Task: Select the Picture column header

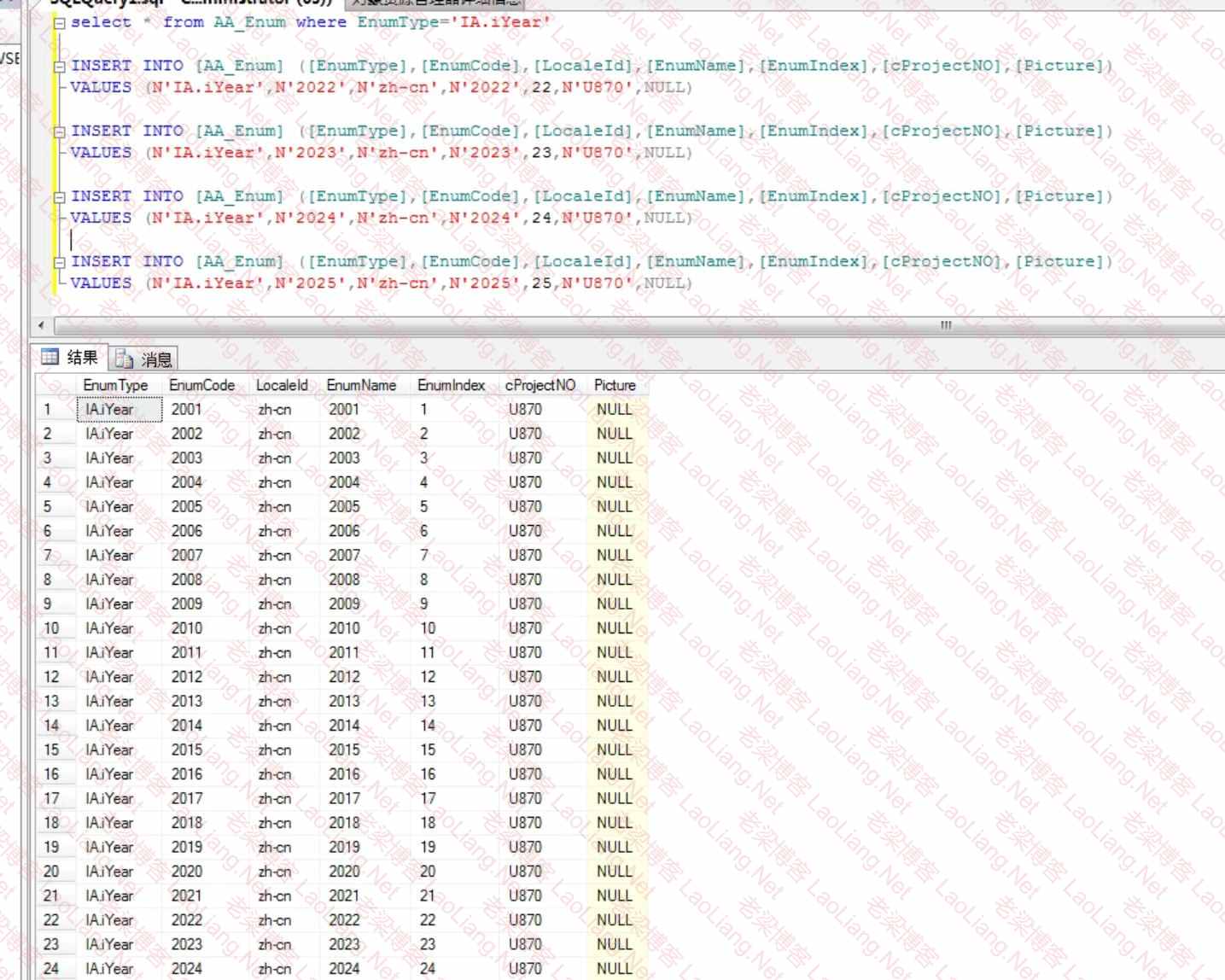Action: (x=615, y=386)
